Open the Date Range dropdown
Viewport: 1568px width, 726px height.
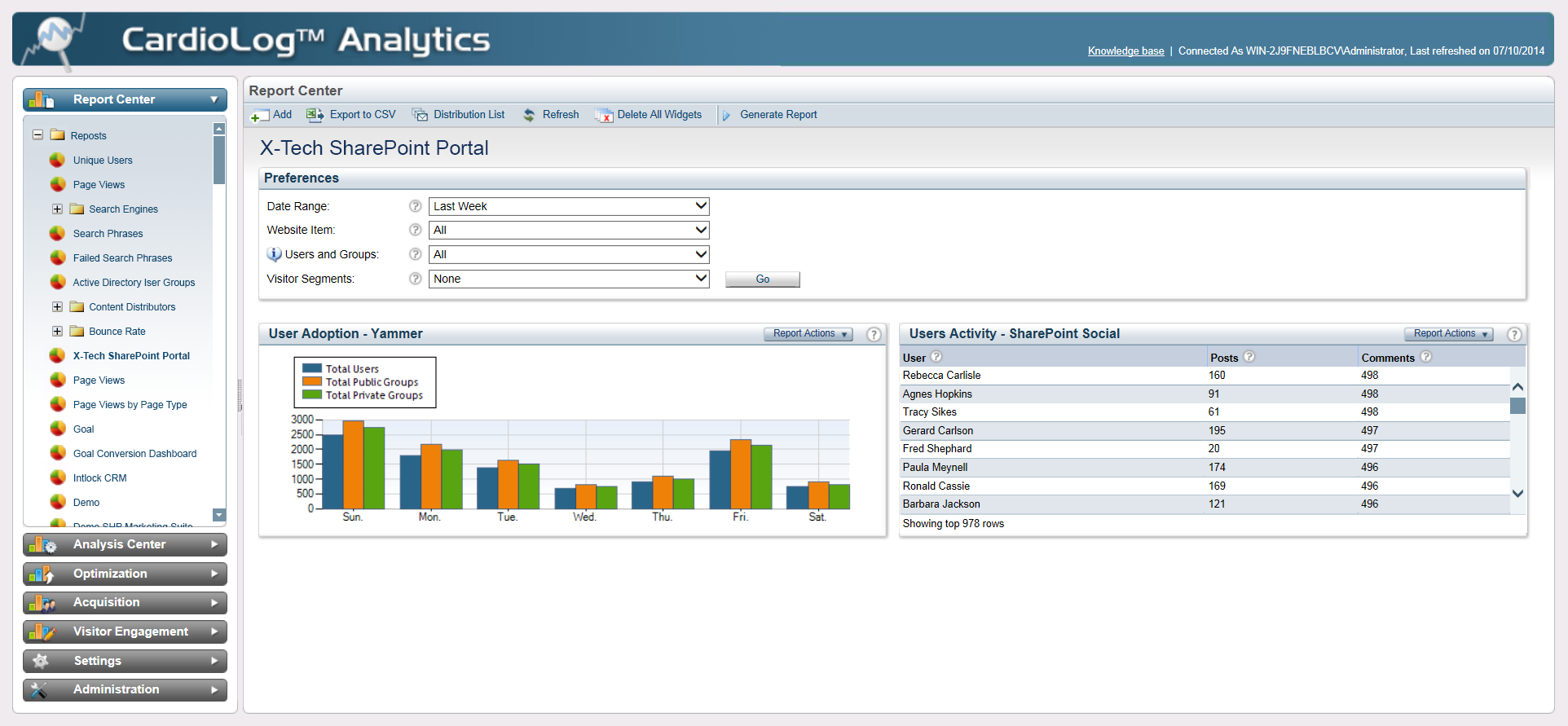coord(569,206)
